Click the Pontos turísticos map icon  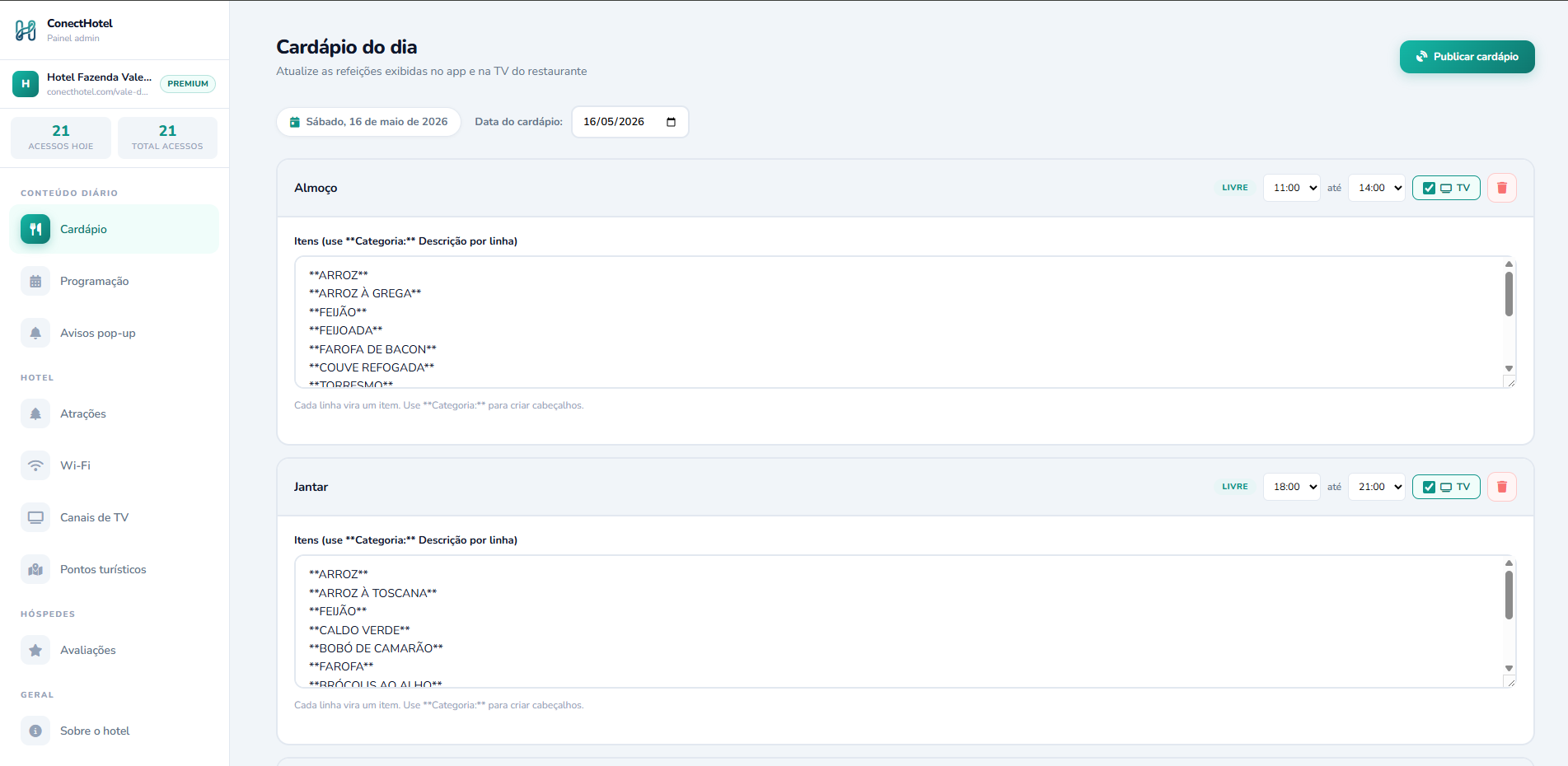pyautogui.click(x=35, y=569)
